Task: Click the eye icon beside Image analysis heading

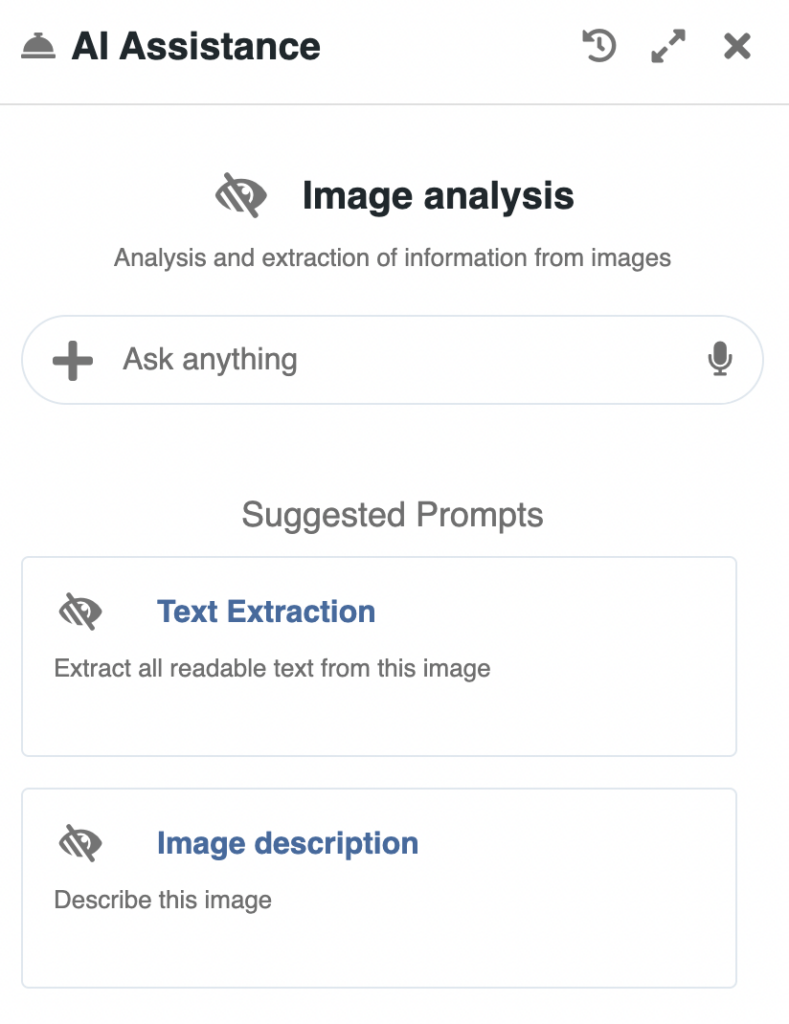Action: click(241, 196)
